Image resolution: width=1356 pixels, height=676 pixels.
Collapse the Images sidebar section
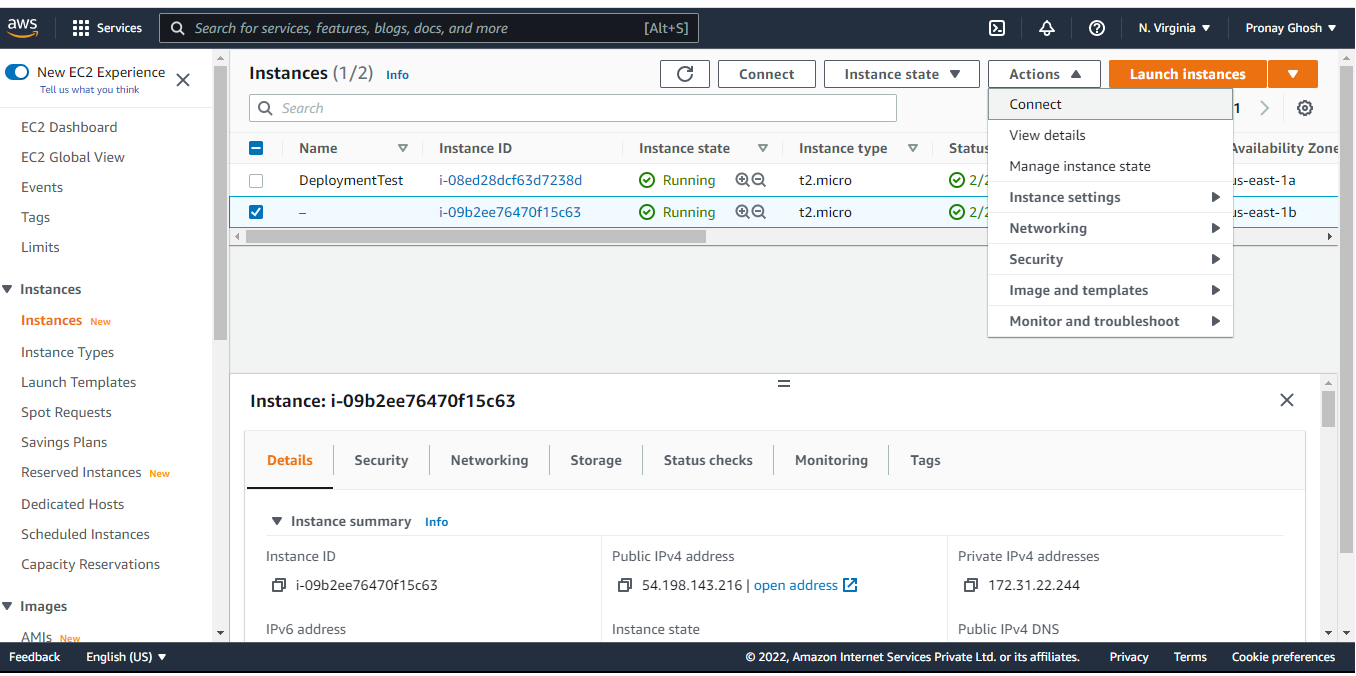click(7, 606)
